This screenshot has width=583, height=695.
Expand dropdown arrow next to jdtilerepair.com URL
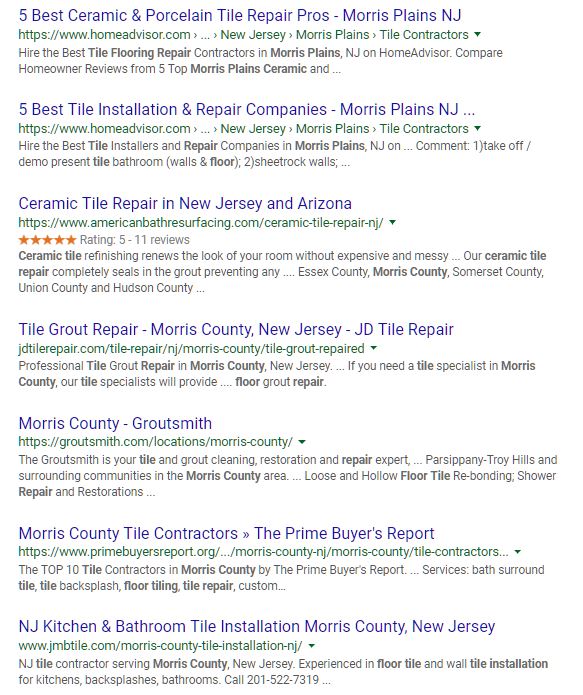[374, 348]
